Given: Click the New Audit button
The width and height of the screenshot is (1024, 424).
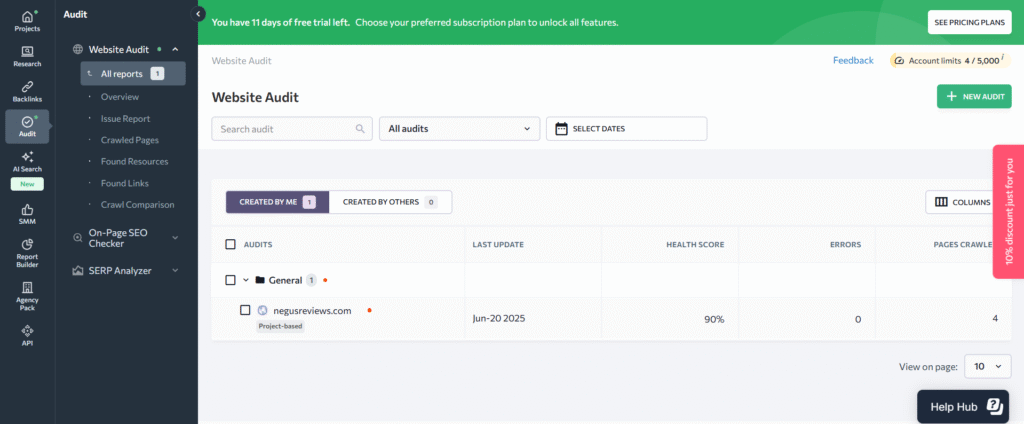Looking at the screenshot, I should [974, 96].
